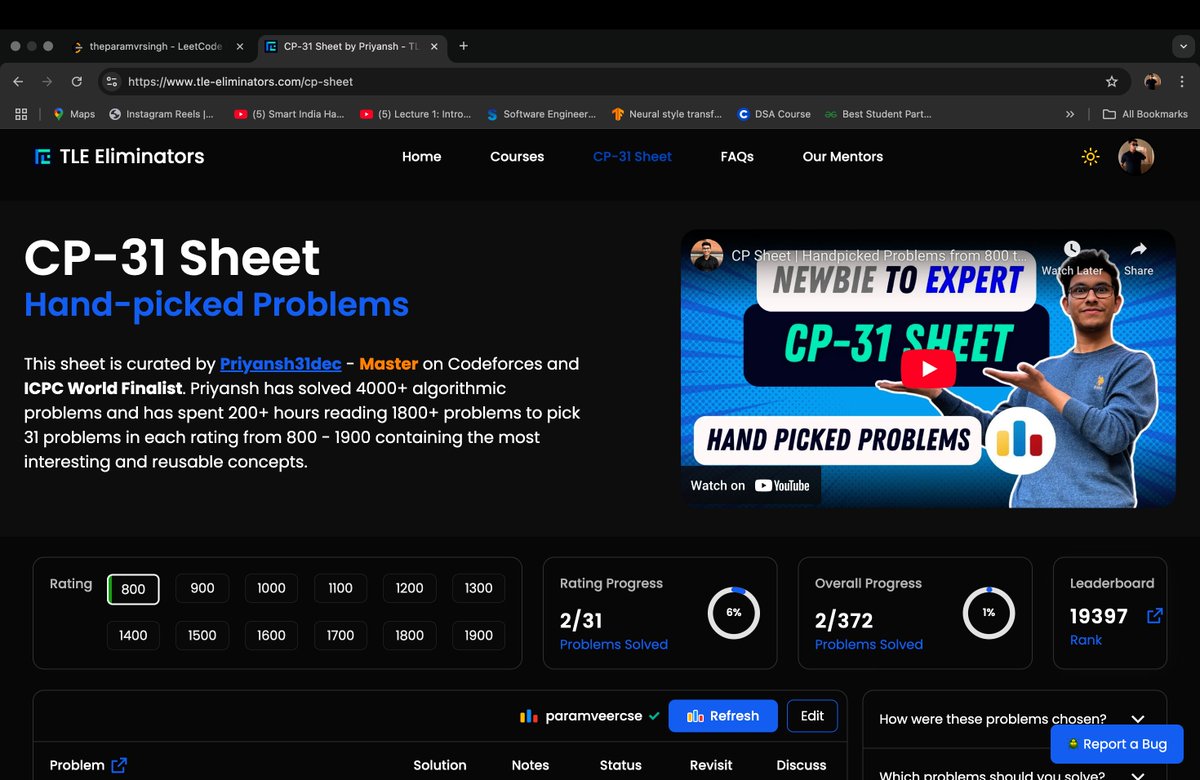Image resolution: width=1200 pixels, height=780 pixels.
Task: Click the blue Refresh button
Action: (722, 715)
